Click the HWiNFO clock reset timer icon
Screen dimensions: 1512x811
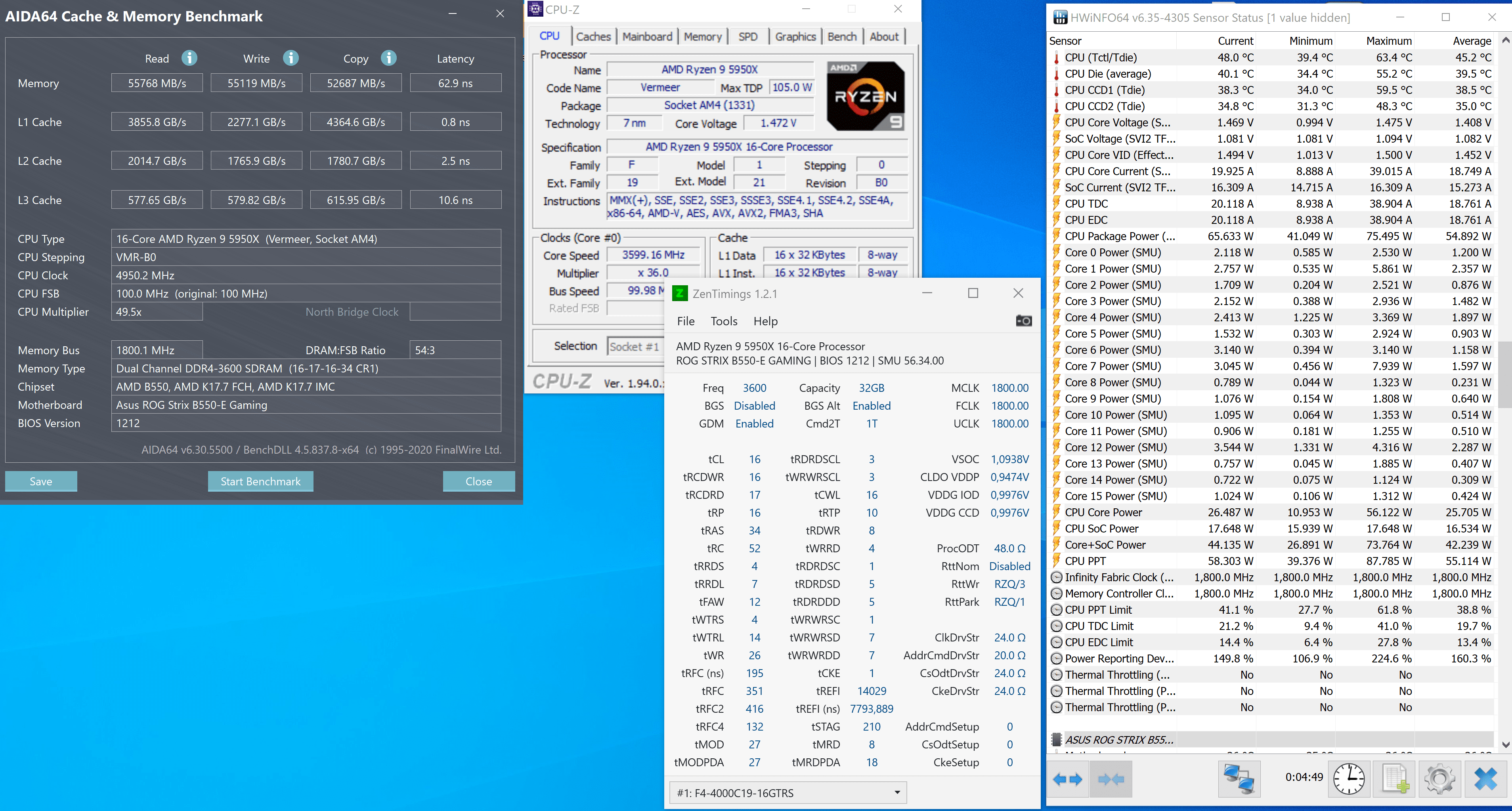click(1349, 779)
